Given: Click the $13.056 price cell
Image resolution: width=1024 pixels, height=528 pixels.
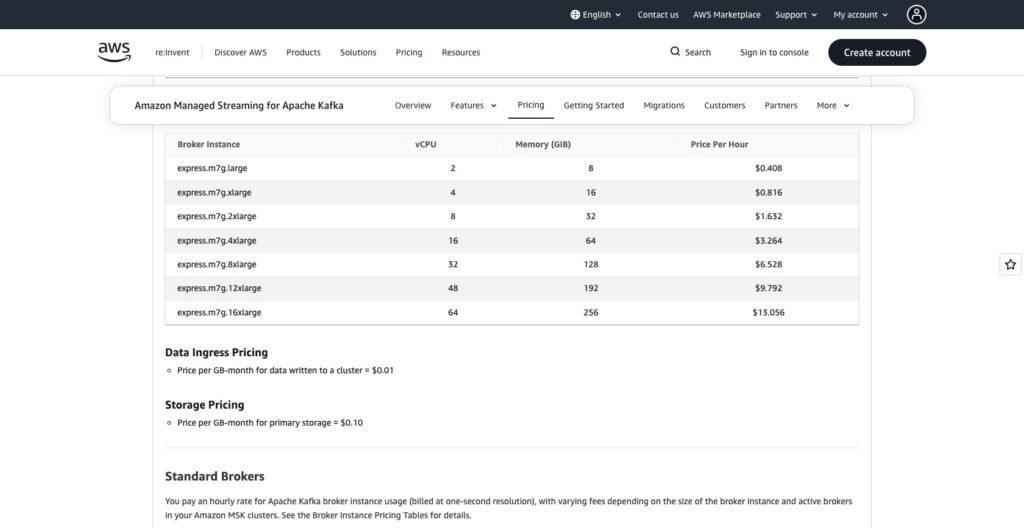Looking at the screenshot, I should click(769, 312).
